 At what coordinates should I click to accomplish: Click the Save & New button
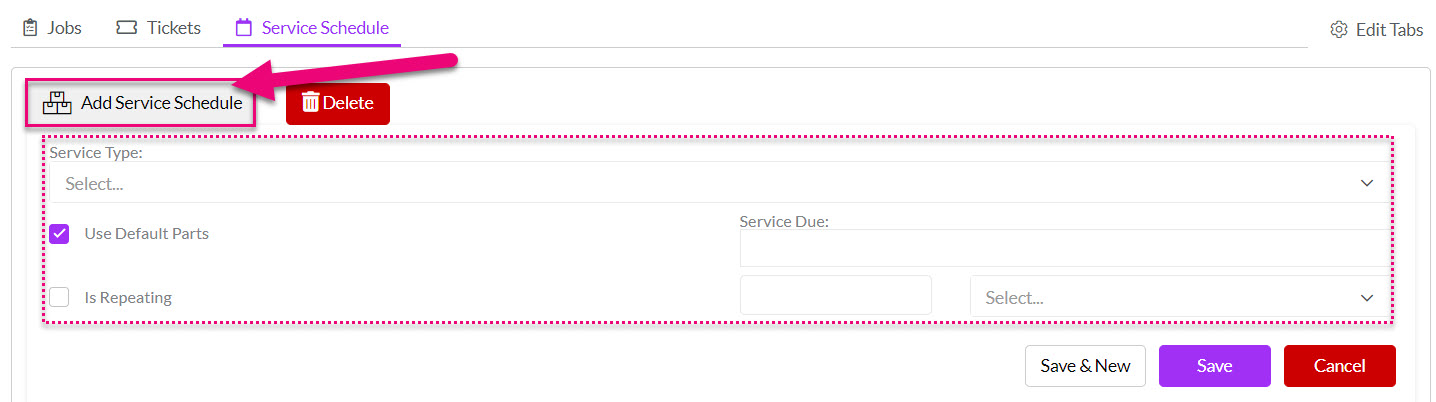[1085, 366]
